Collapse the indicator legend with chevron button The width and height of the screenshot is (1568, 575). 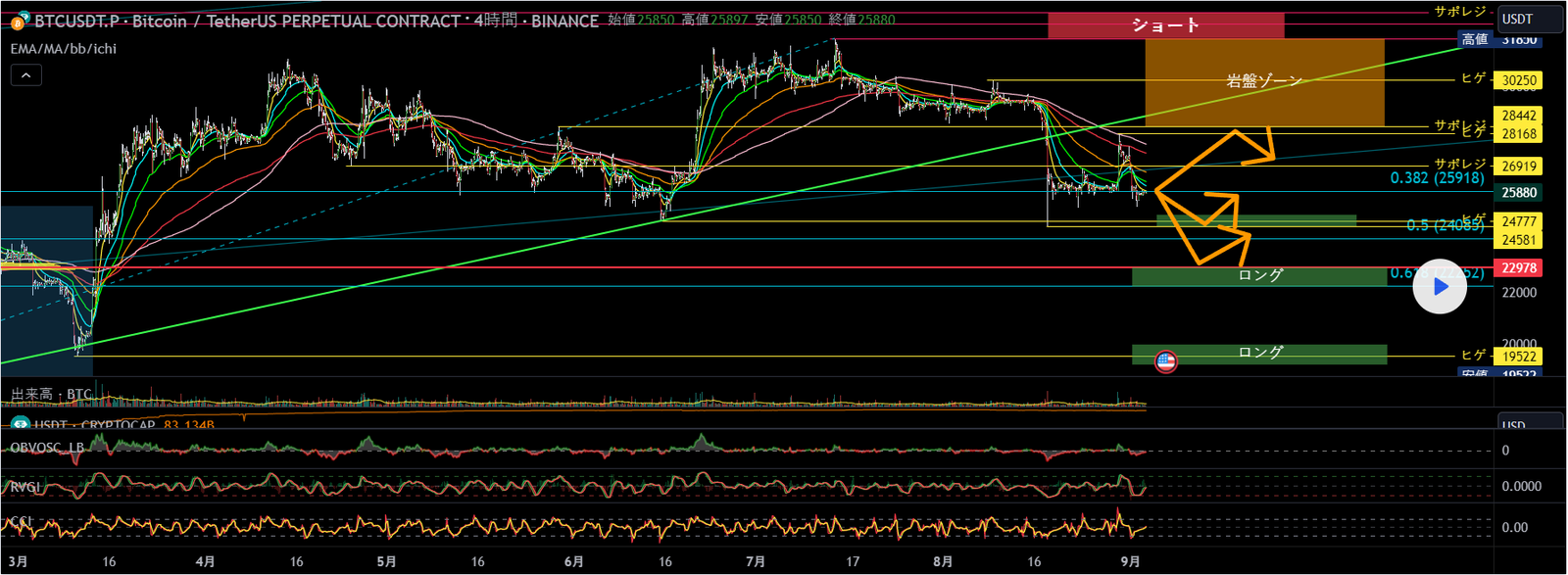pos(26,75)
